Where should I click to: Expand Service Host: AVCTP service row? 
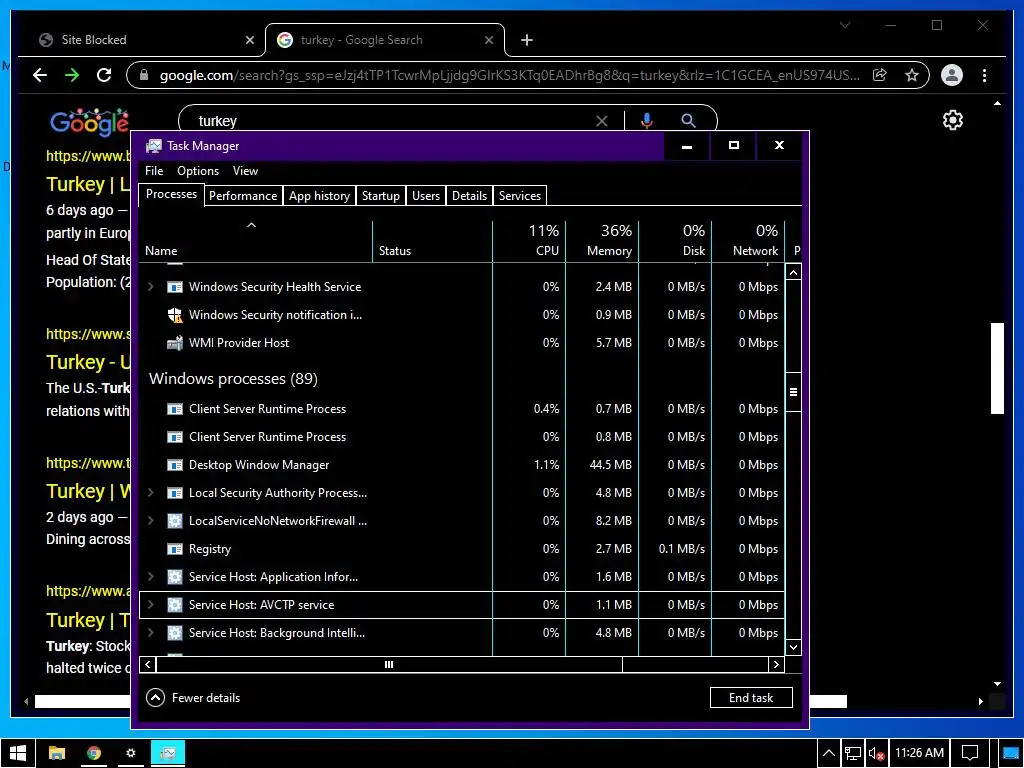point(151,605)
